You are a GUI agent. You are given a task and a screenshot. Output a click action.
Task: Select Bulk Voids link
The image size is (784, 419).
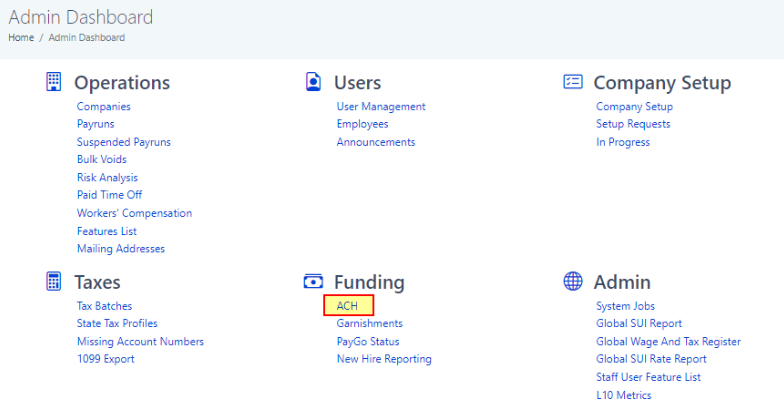[102, 160]
